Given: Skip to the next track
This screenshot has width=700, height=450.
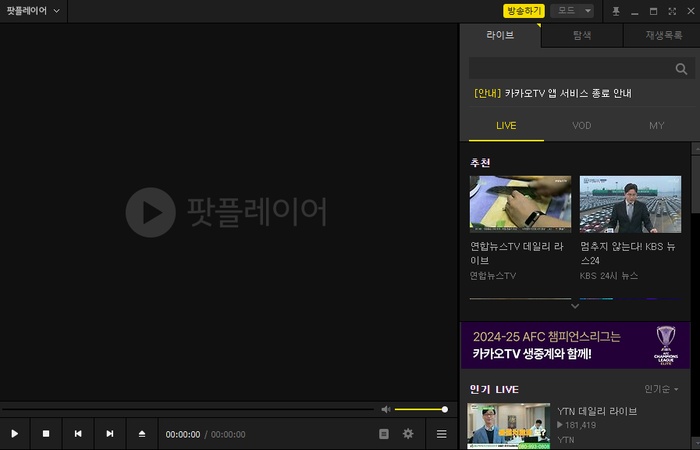Looking at the screenshot, I should click(x=110, y=433).
